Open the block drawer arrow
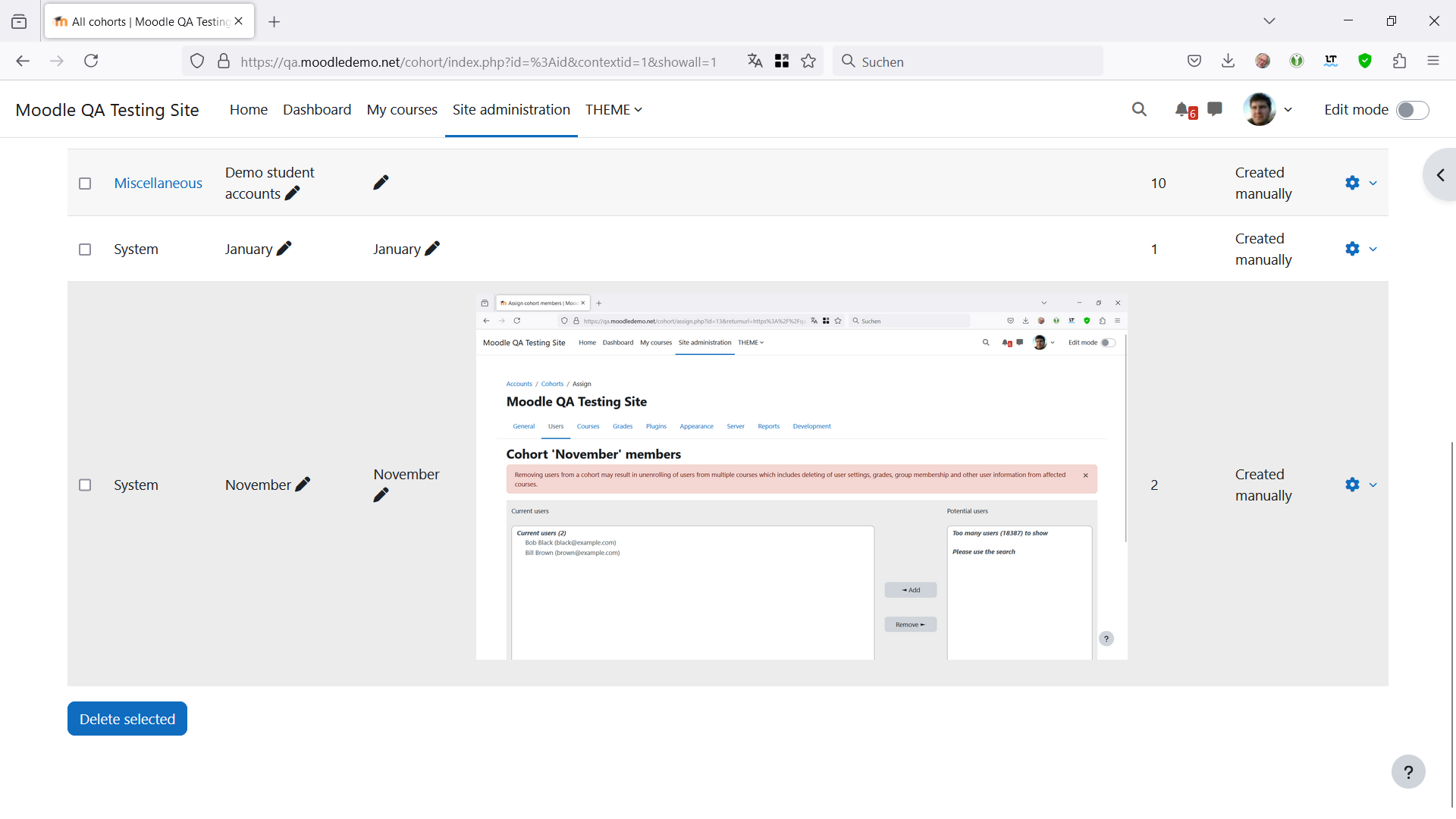 coord(1440,175)
